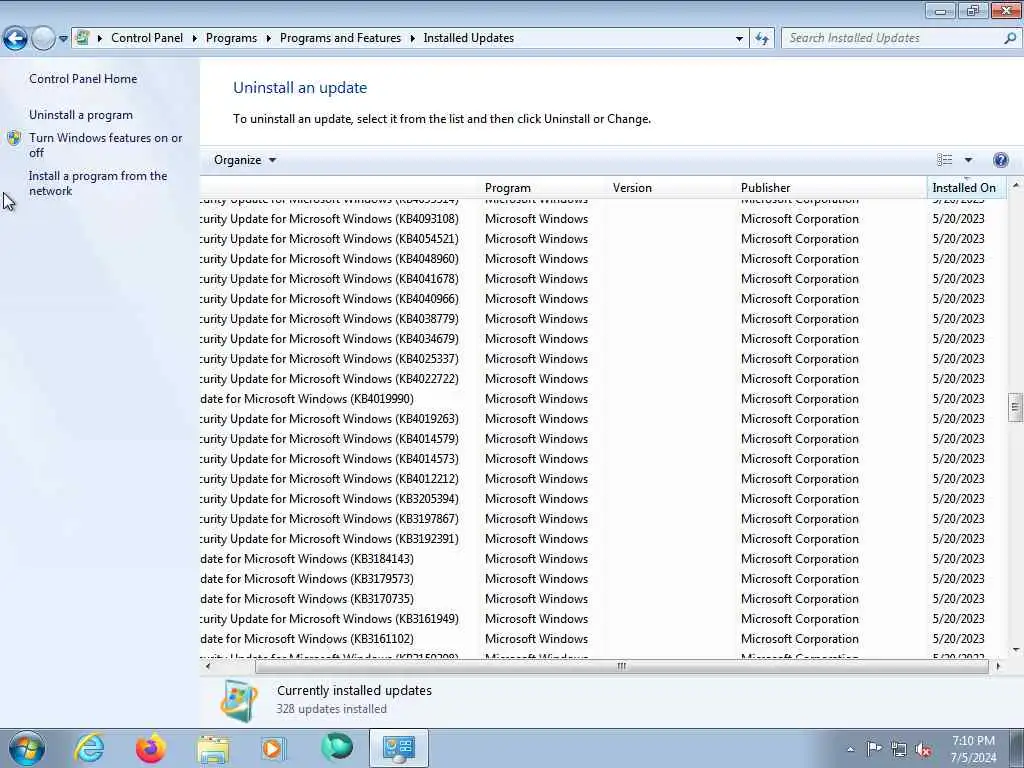
Task: Open the Windows Start menu orb
Action: click(x=27, y=748)
